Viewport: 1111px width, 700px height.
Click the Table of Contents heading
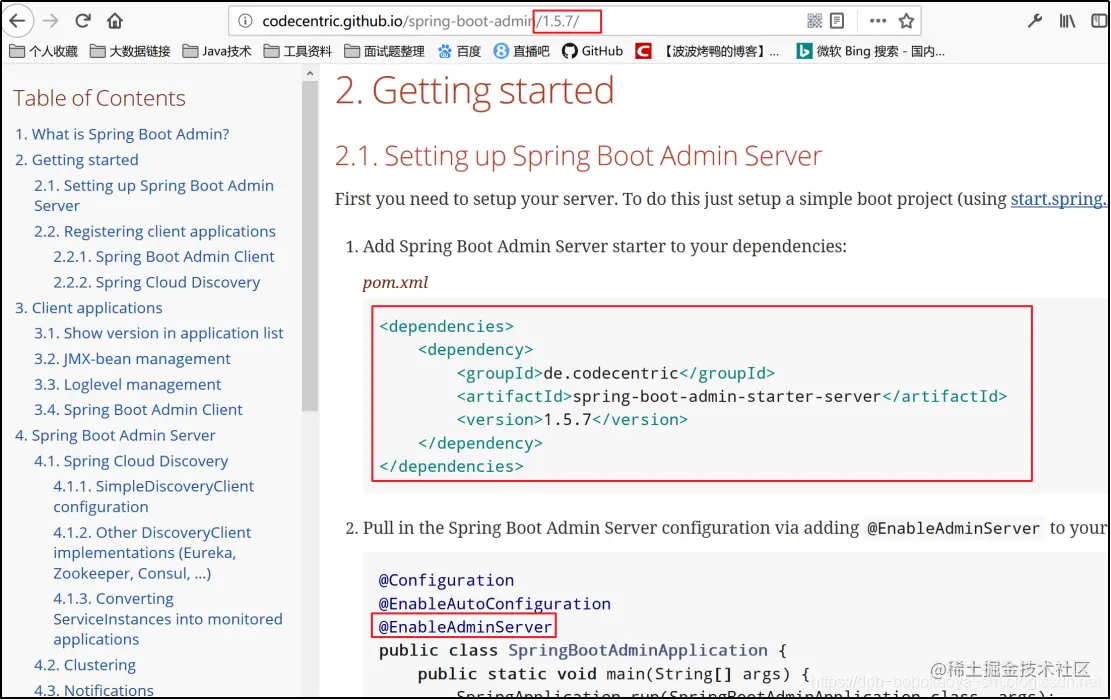[99, 98]
